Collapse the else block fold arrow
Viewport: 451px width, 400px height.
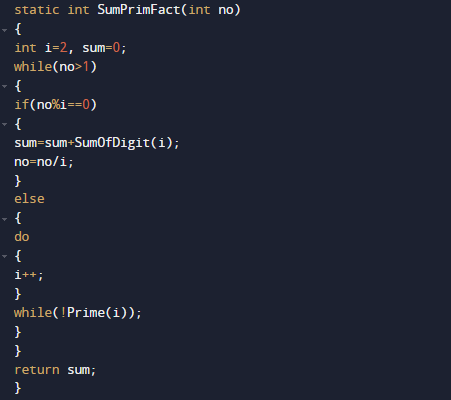coord(5,219)
